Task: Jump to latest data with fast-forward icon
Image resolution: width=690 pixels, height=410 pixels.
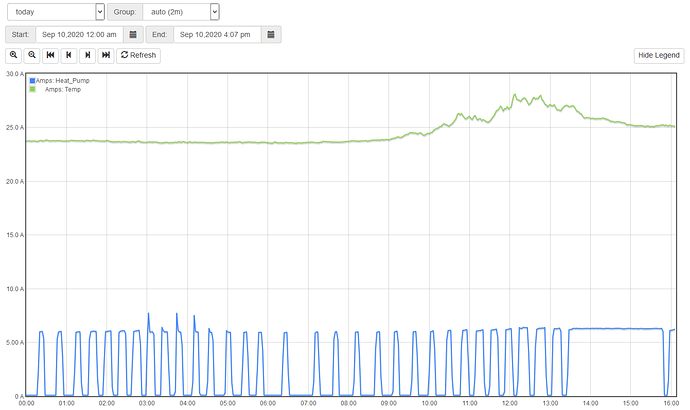Action: 106,55
